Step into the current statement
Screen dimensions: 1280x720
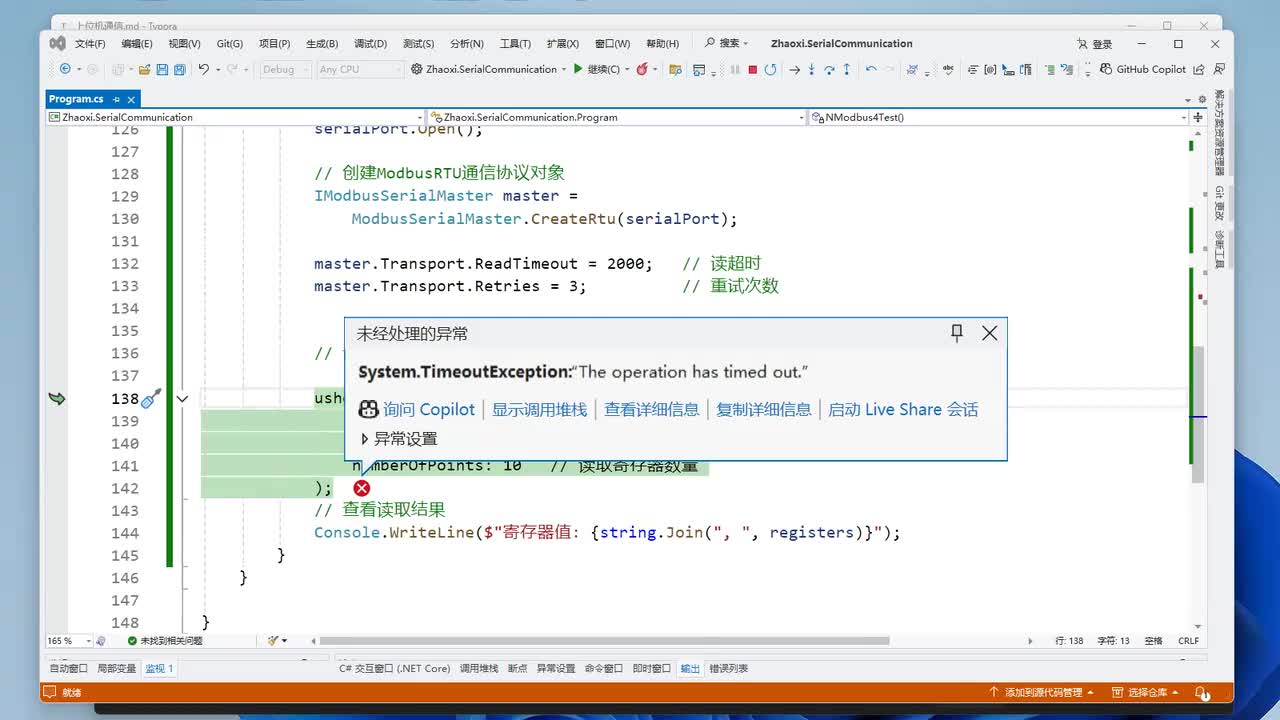[812, 69]
